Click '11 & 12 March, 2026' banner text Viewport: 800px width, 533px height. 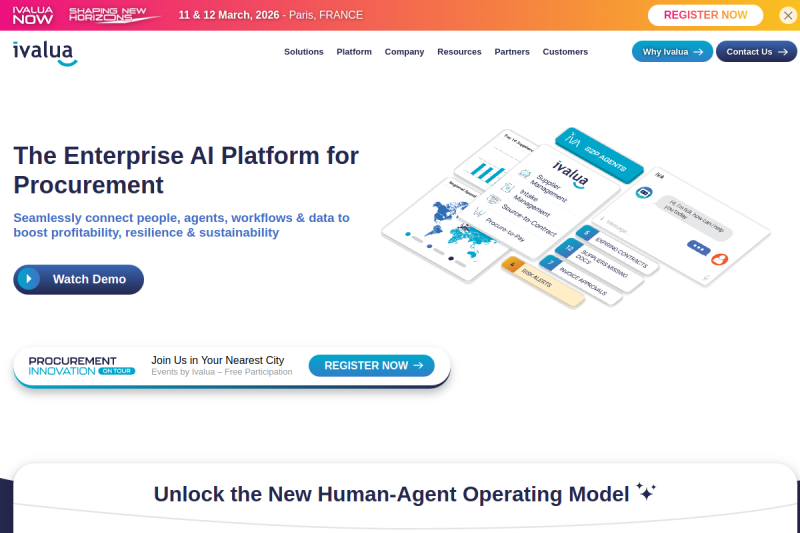click(229, 15)
